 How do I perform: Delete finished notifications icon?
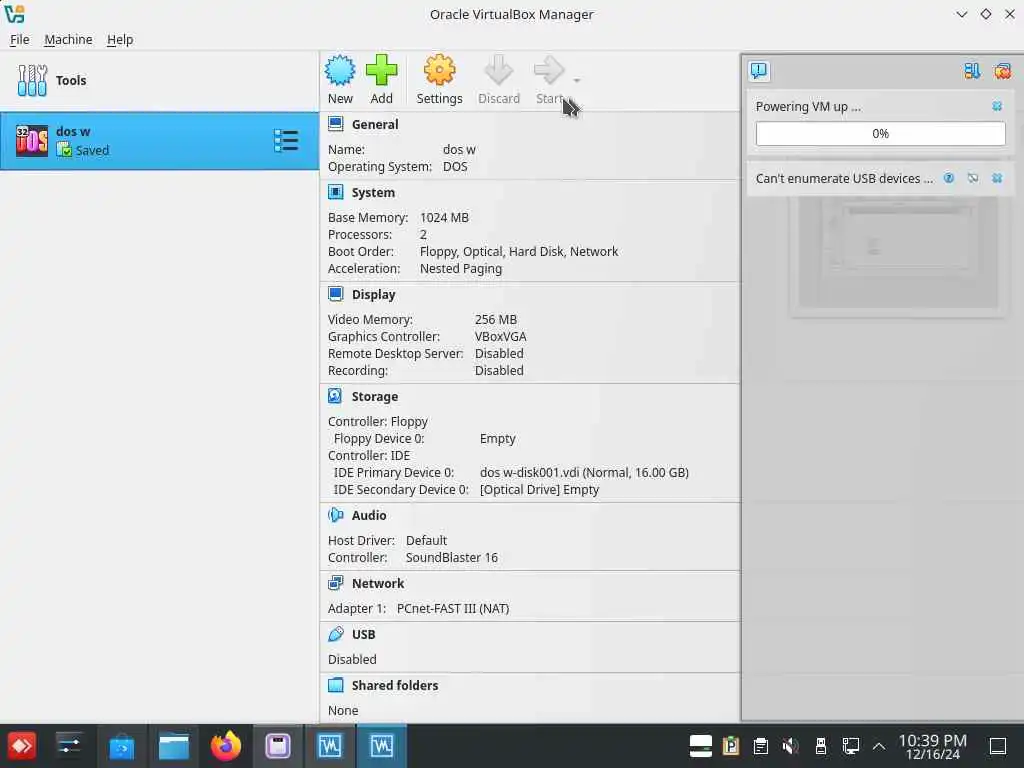pos(1002,71)
